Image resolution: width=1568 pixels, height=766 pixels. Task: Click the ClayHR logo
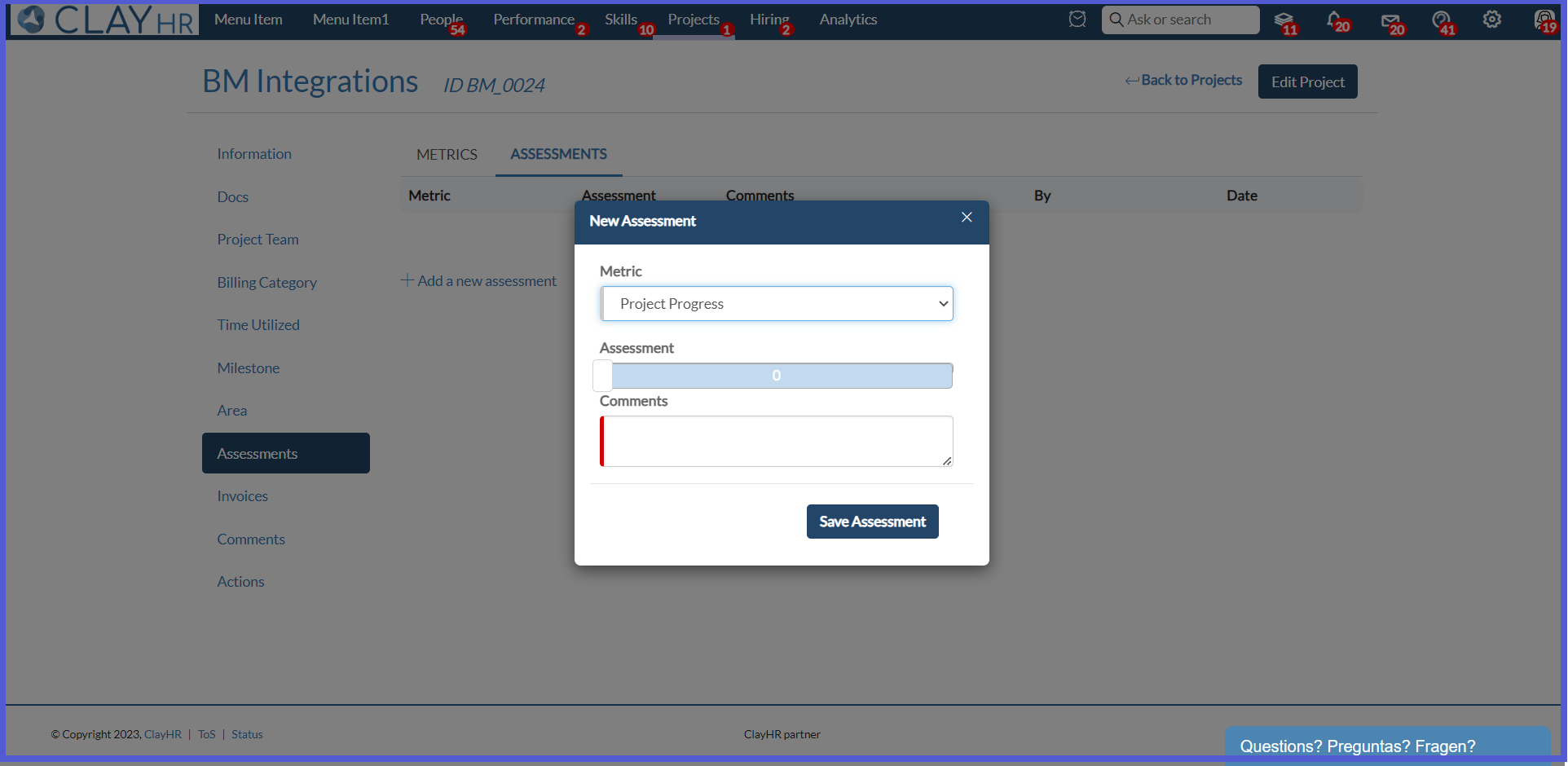pos(105,20)
